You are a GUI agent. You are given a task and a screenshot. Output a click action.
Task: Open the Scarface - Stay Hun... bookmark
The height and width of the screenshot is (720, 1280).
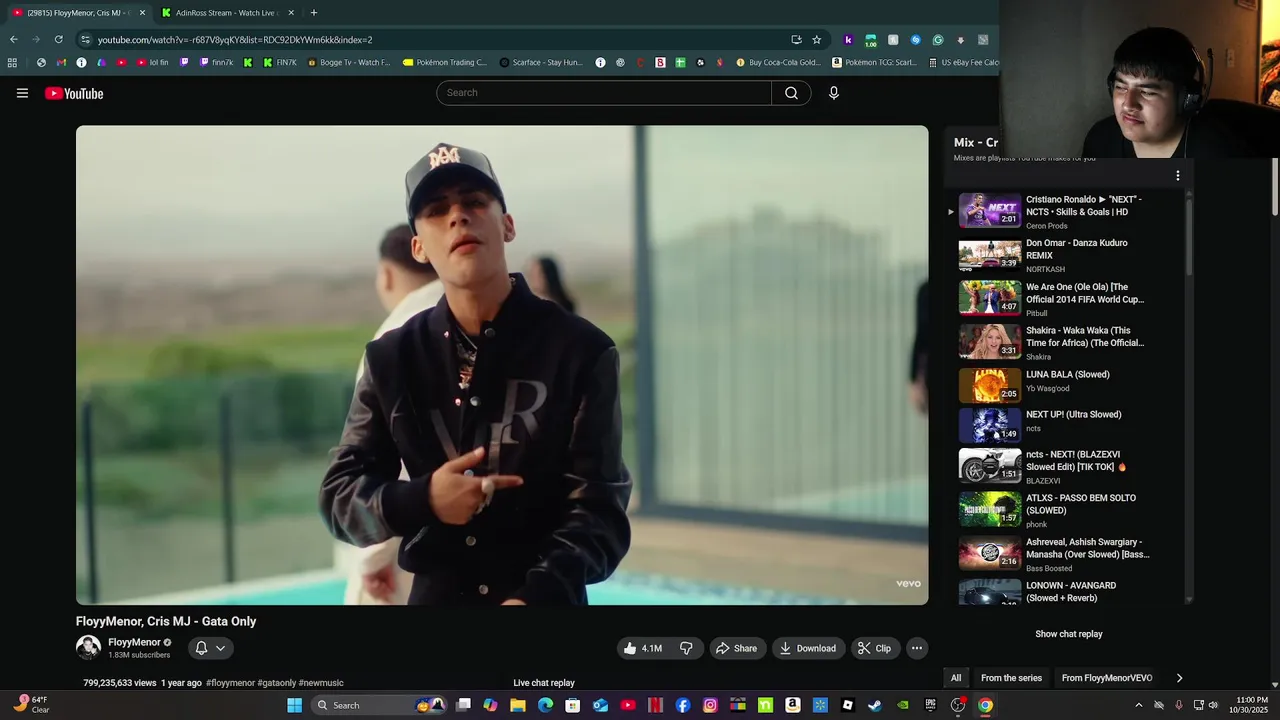(541, 62)
